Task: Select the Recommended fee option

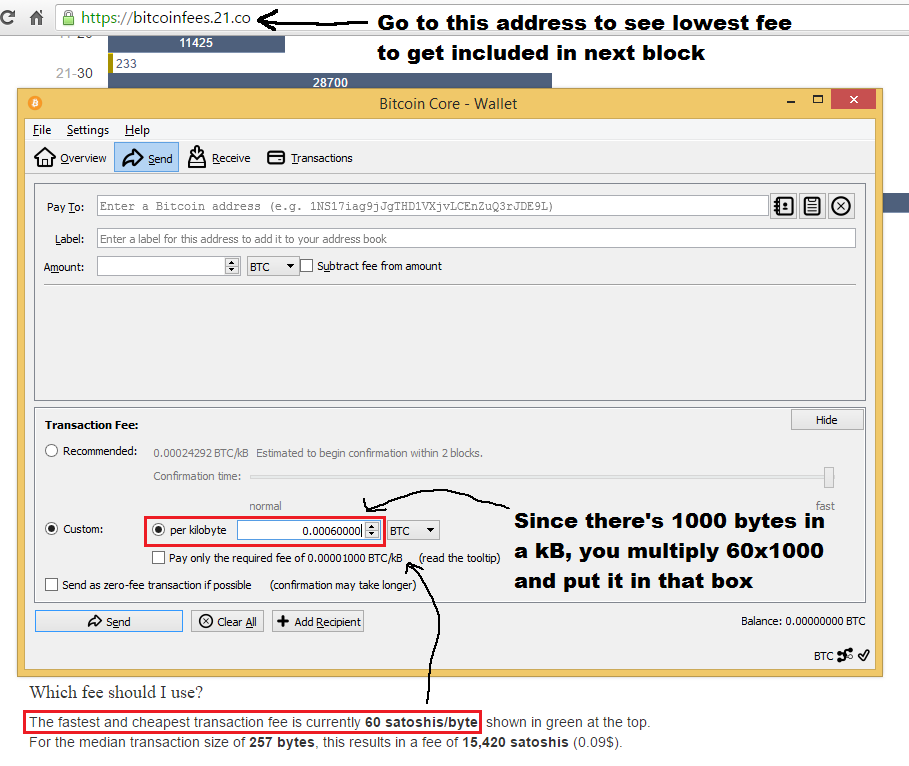Action: [x=52, y=451]
